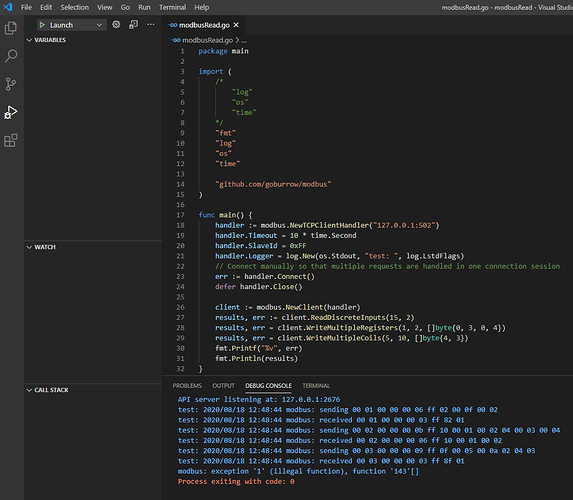This screenshot has width=573, height=500.
Task: Open the Terminal menu
Action: [x=172, y=7]
